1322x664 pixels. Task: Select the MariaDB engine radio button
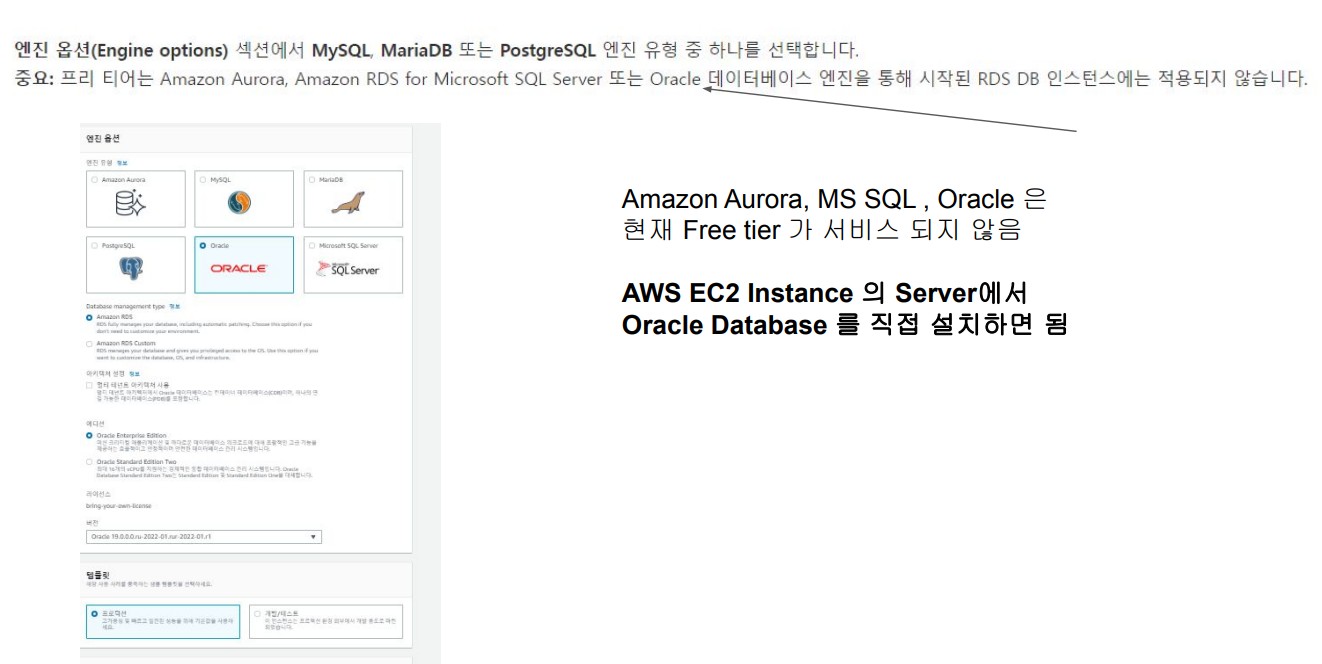pyautogui.click(x=312, y=180)
